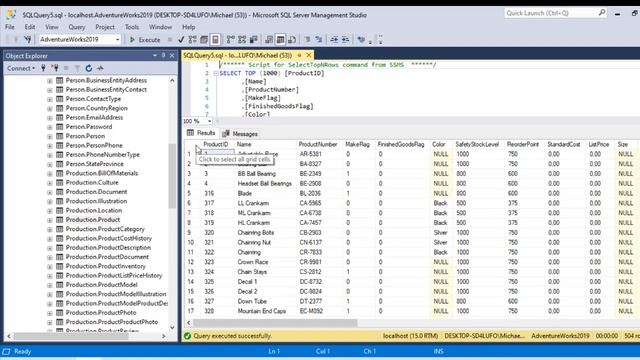
Task: Click Specify Values for Template Parameters icon
Action: pyautogui.click(x=361, y=40)
